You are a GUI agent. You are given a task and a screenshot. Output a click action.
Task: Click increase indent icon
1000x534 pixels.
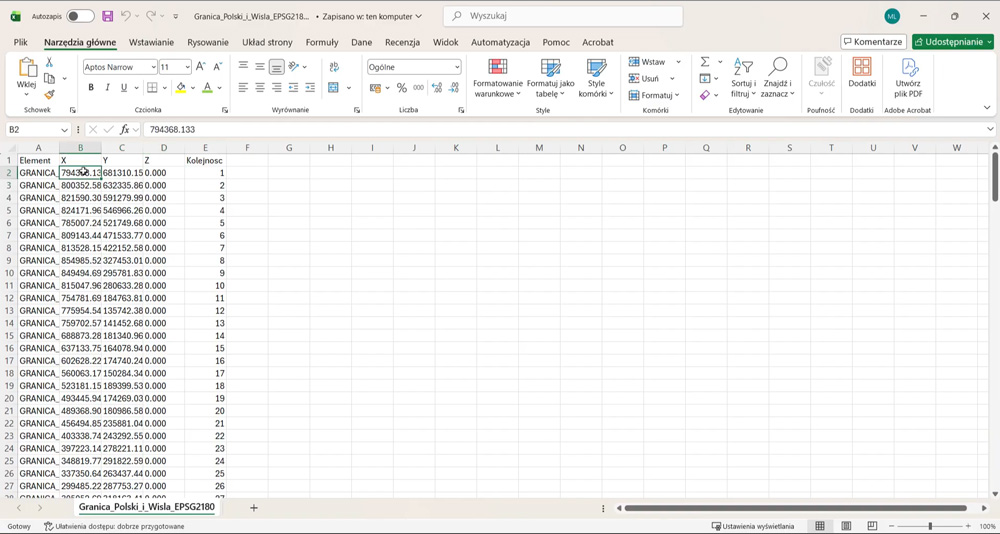coord(310,87)
